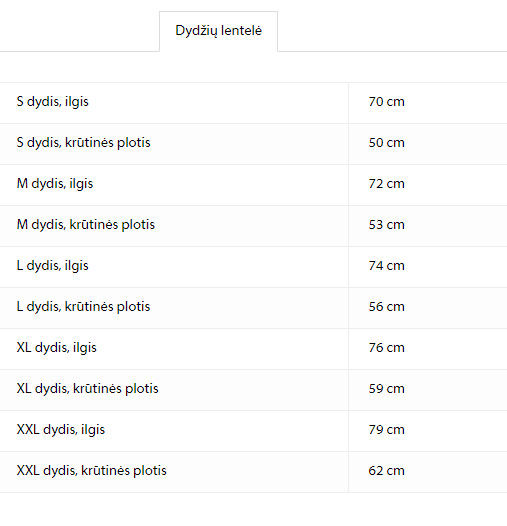The image size is (507, 526).
Task: Select the L dydis, ilgis row label
Action: click(x=52, y=266)
